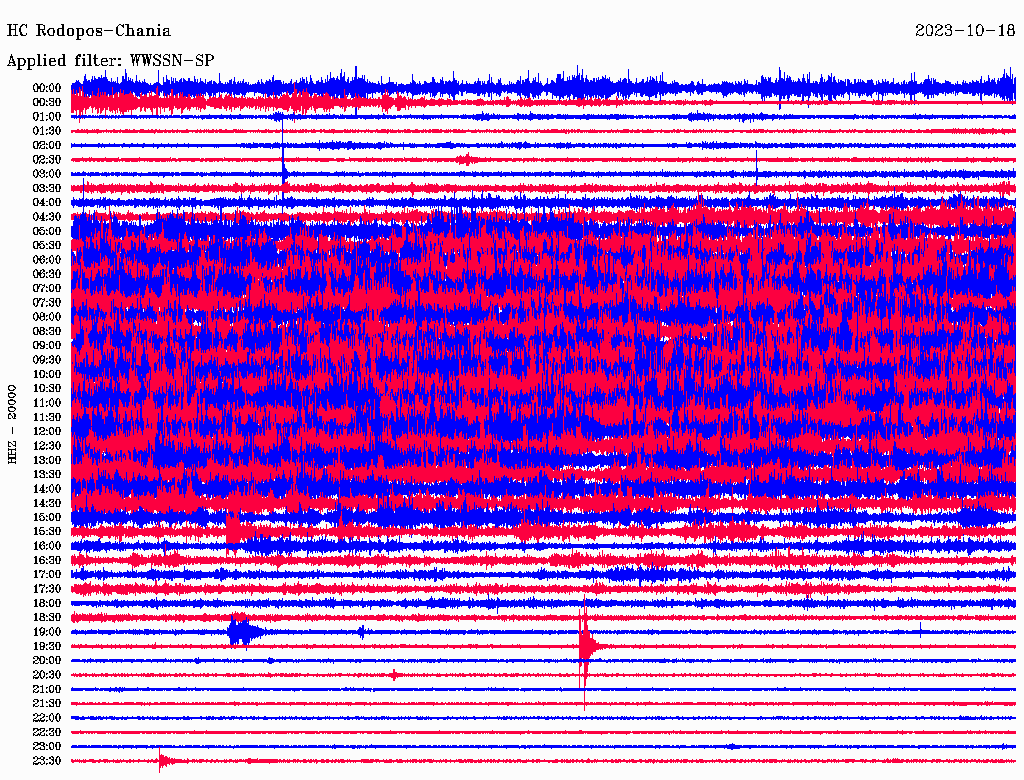Click the 'Applied filter: WWSSN-SP' label
1024x780 pixels.
(110, 61)
